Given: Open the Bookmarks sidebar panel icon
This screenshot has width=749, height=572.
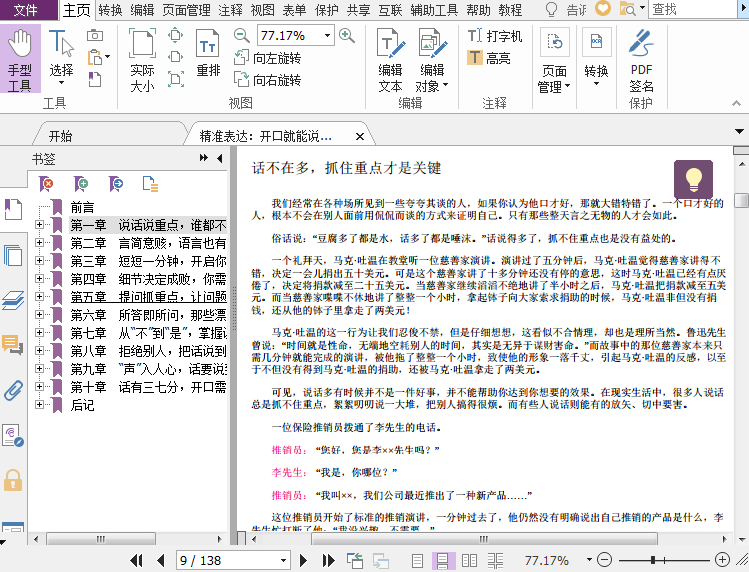Looking at the screenshot, I should 13,209.
